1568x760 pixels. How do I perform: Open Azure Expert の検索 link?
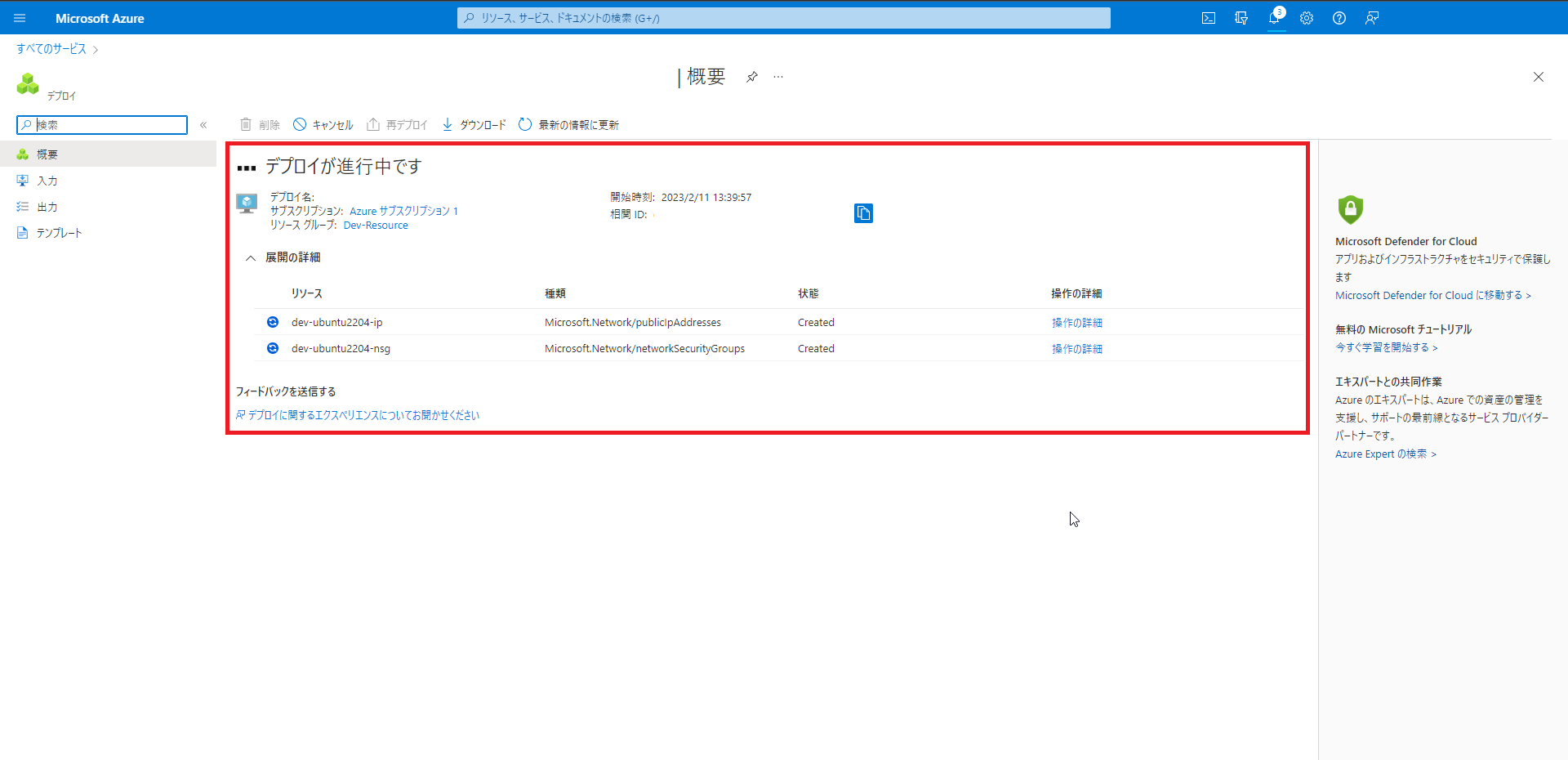tap(1386, 454)
